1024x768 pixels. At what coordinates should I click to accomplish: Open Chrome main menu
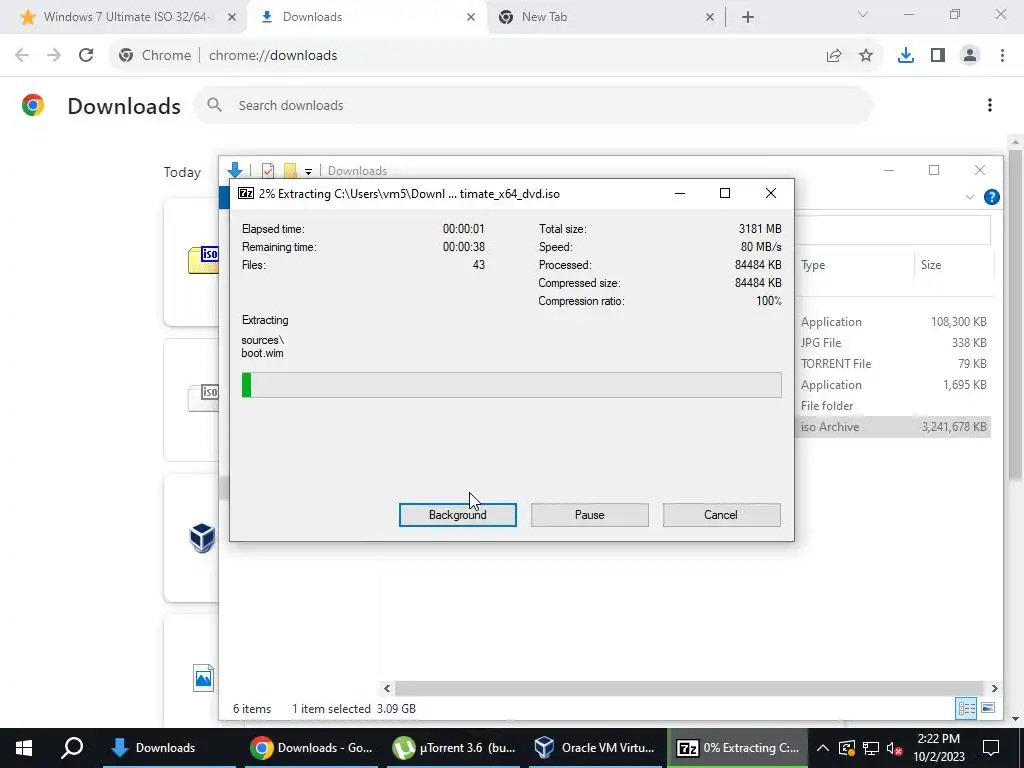tap(1002, 56)
